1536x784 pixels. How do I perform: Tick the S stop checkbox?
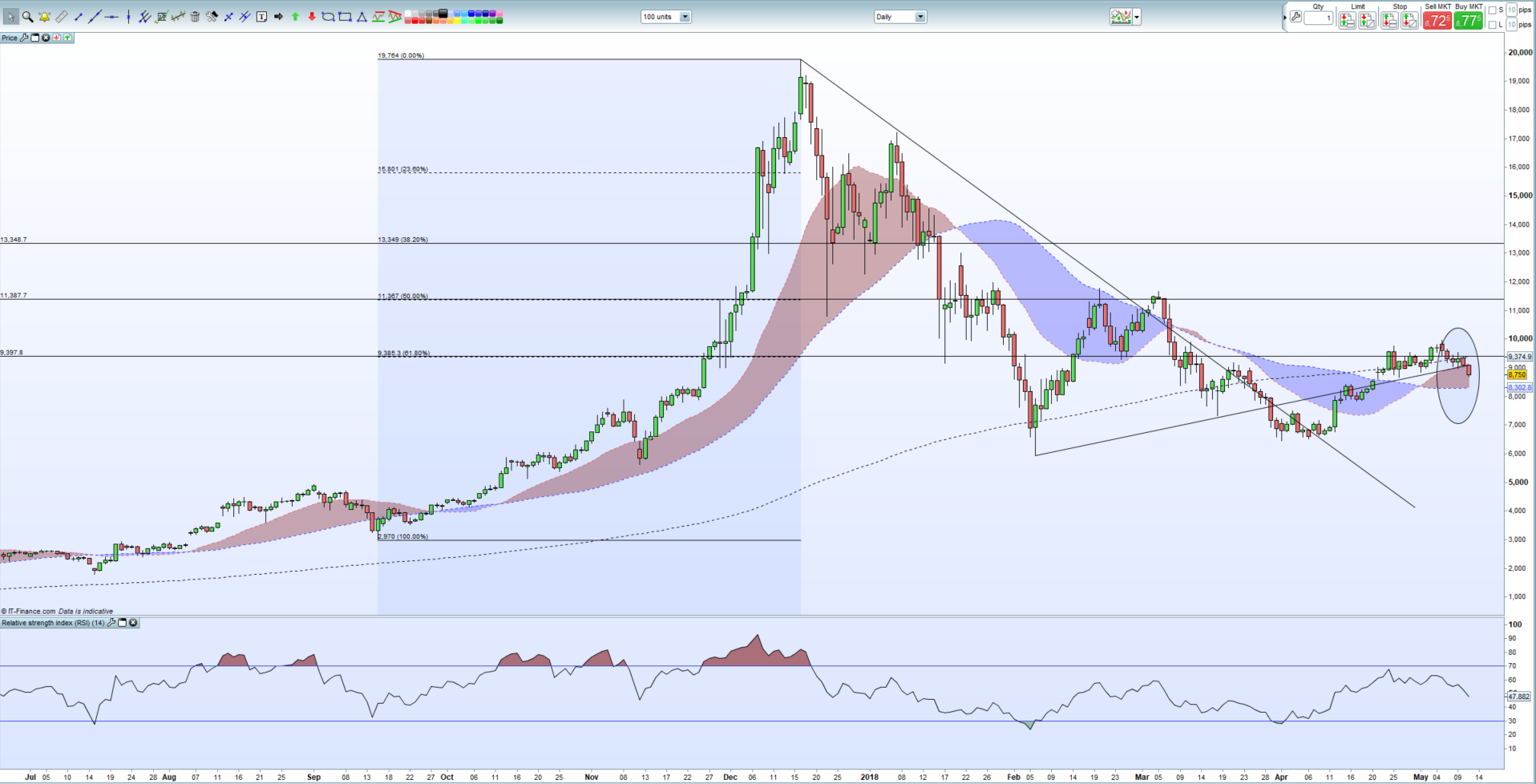[1492, 10]
